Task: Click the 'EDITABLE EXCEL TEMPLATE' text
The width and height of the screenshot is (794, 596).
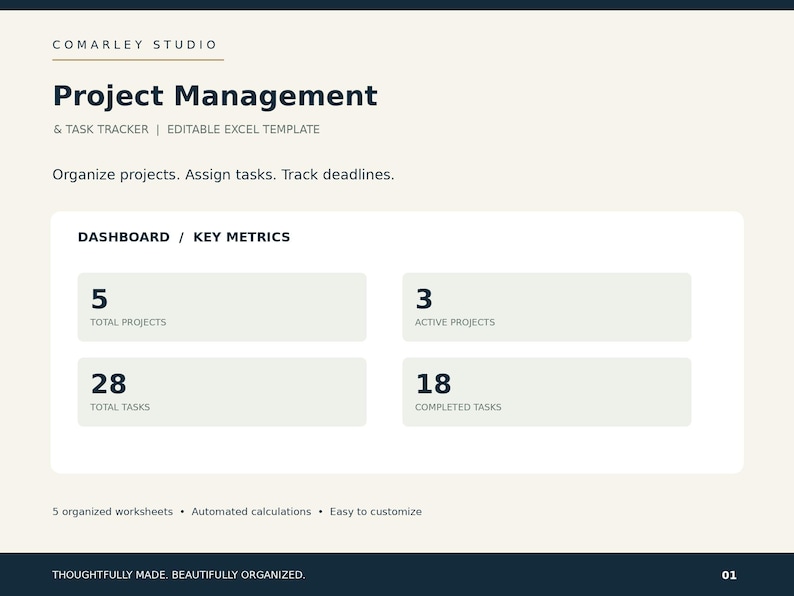Action: [x=244, y=130]
